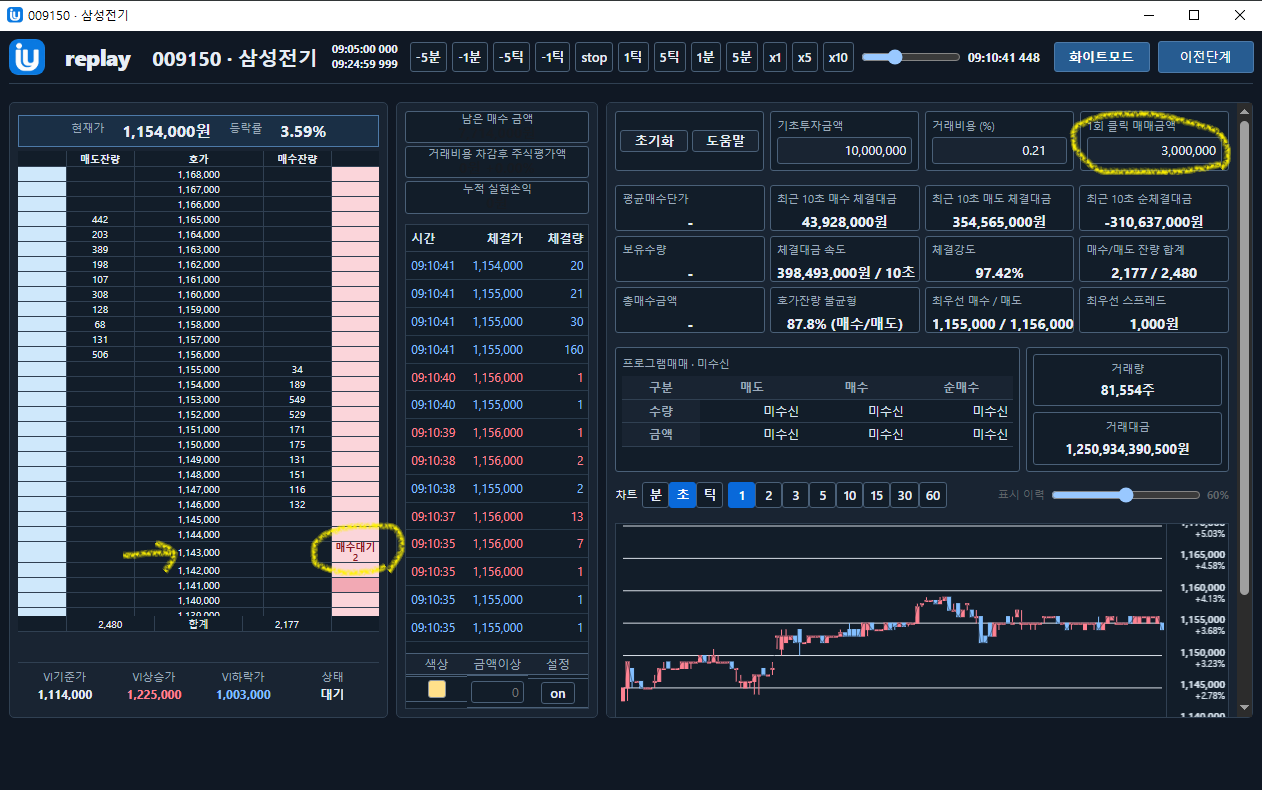Rewind replay by 5 minutes (-5분)

pos(428,57)
